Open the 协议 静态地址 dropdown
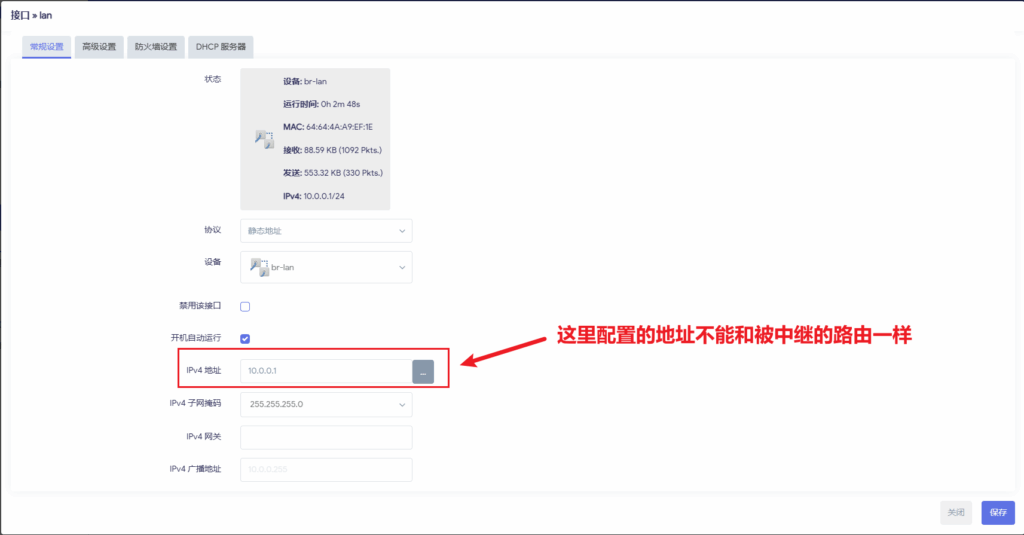This screenshot has width=1024, height=535. coord(326,231)
